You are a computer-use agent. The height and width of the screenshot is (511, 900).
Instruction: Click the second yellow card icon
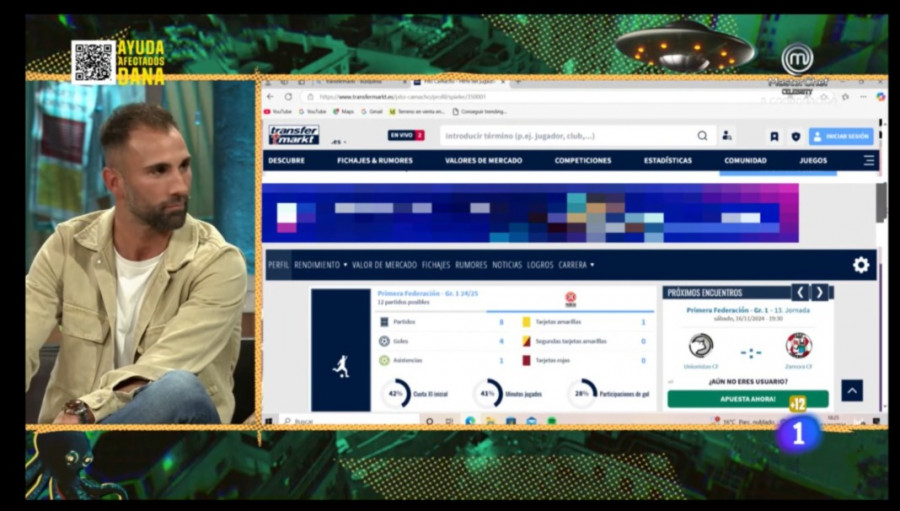(x=526, y=341)
